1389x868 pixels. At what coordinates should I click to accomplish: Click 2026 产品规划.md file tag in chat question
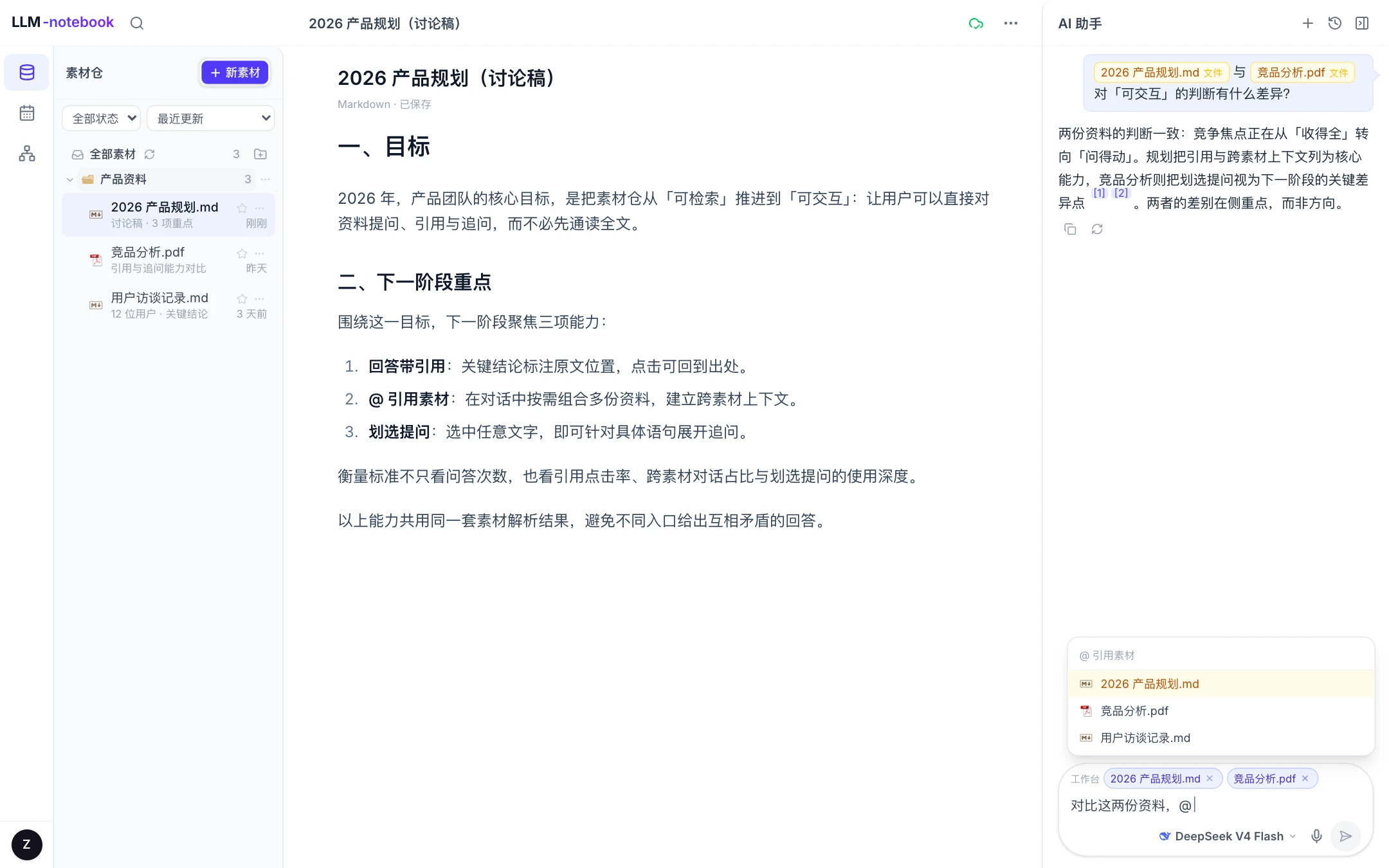pyautogui.click(x=1161, y=73)
